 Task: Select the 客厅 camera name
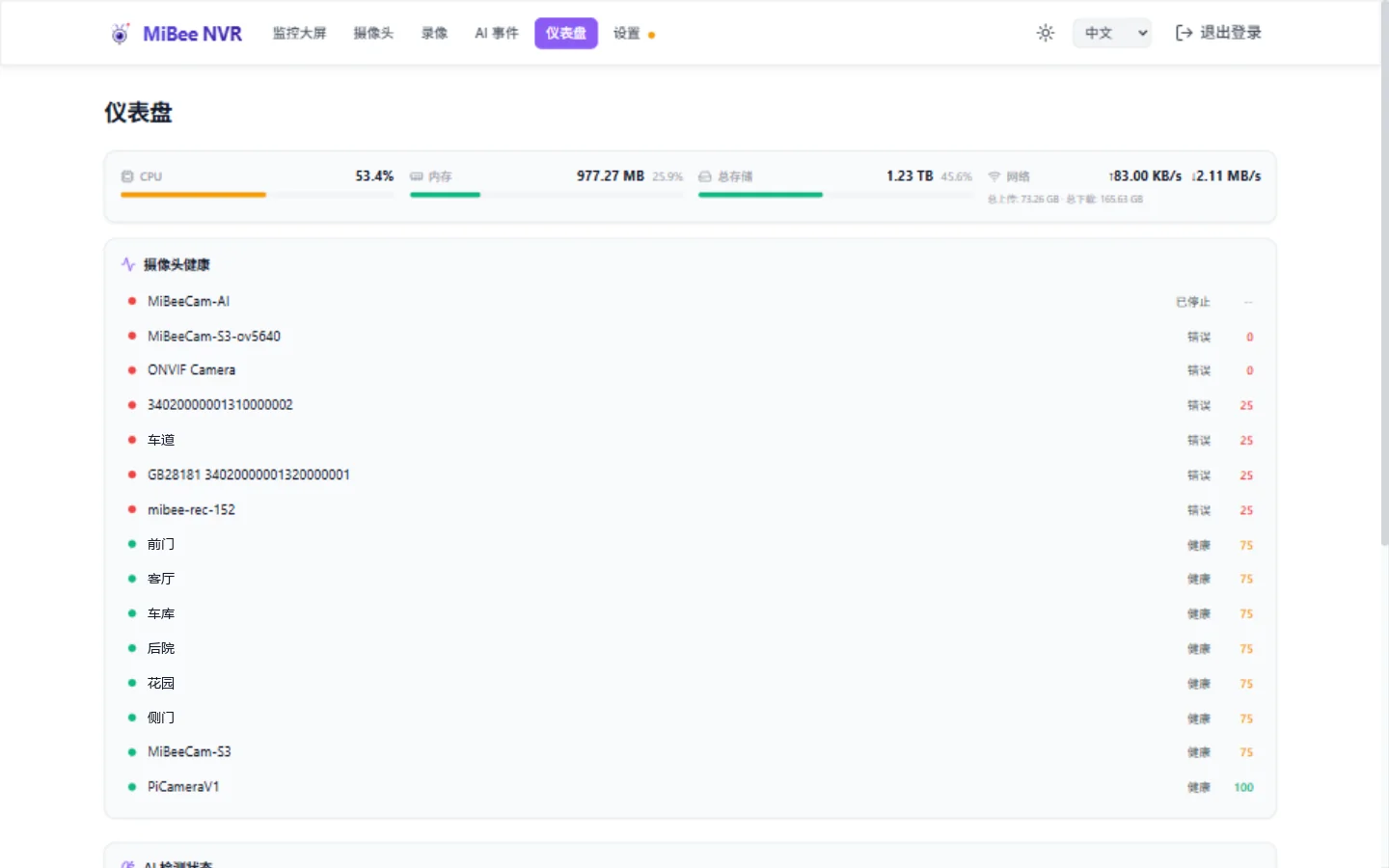pos(161,579)
